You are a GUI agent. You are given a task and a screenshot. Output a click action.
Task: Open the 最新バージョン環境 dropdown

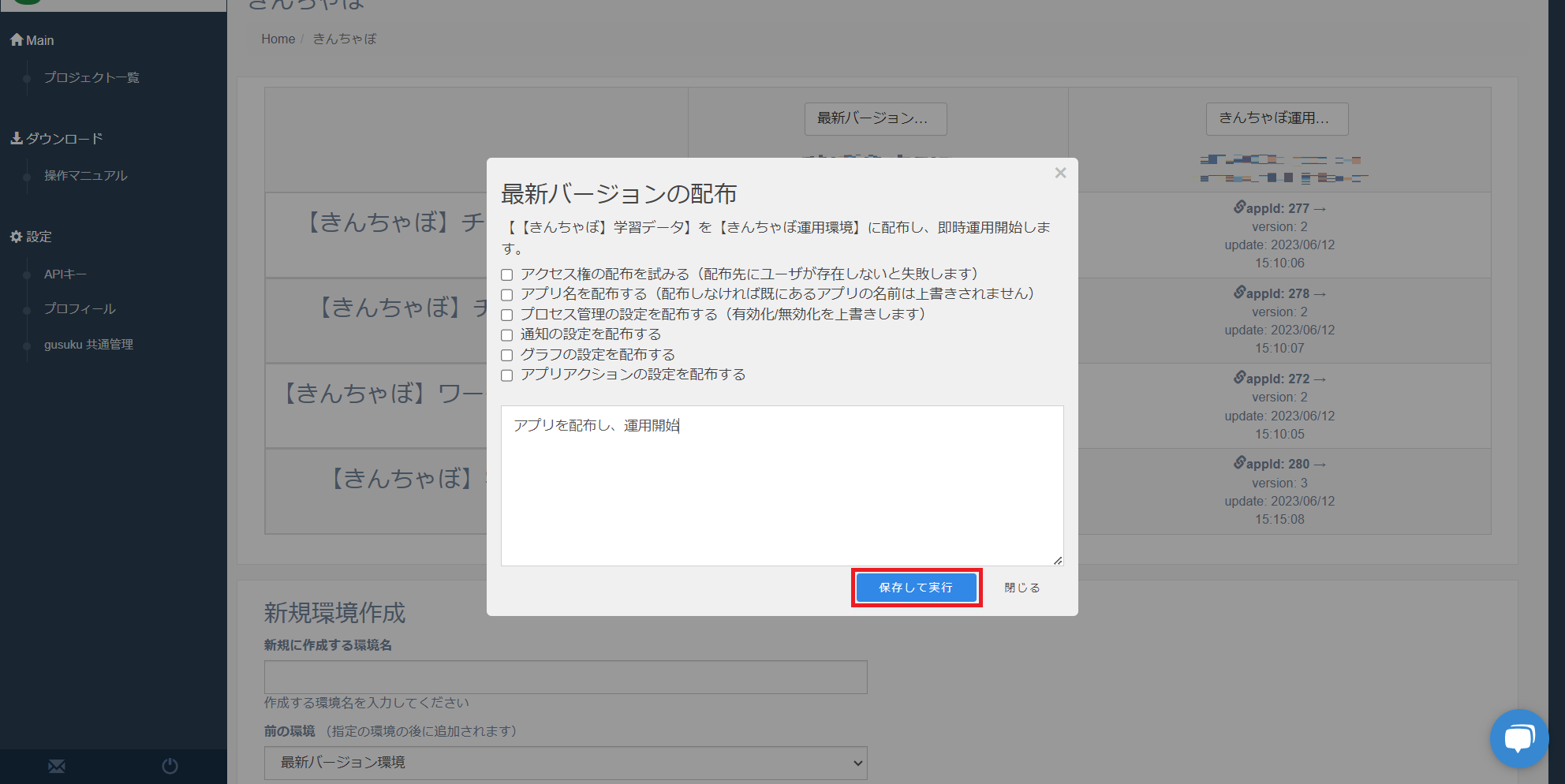click(565, 763)
